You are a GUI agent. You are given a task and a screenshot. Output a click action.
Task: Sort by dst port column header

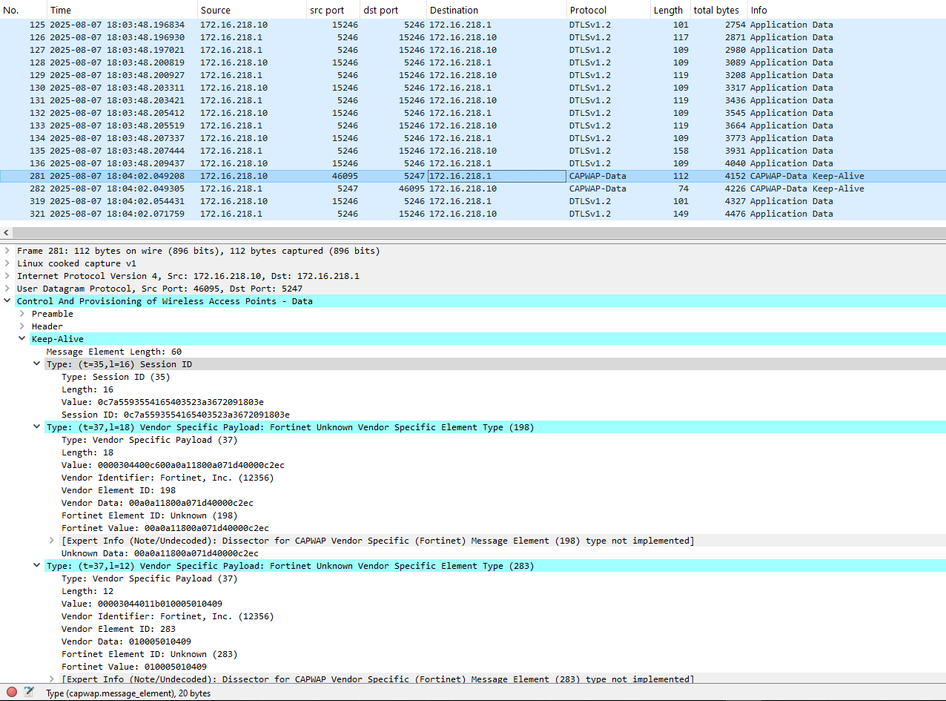click(393, 10)
